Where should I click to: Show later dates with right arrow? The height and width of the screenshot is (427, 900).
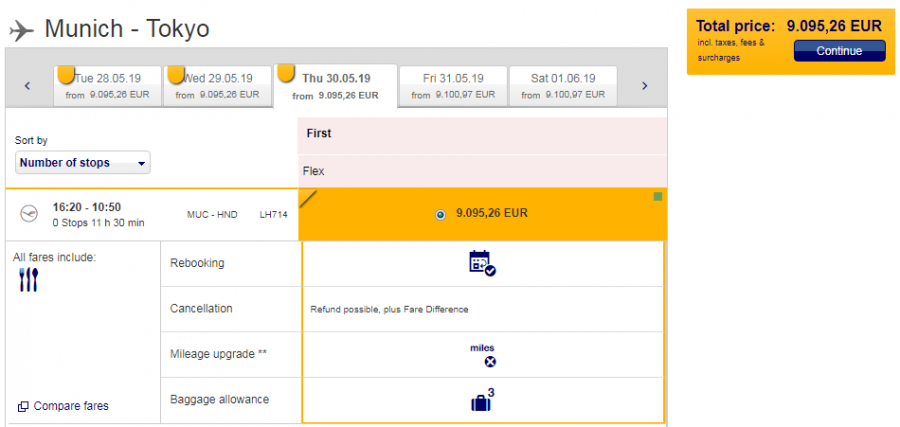645,86
